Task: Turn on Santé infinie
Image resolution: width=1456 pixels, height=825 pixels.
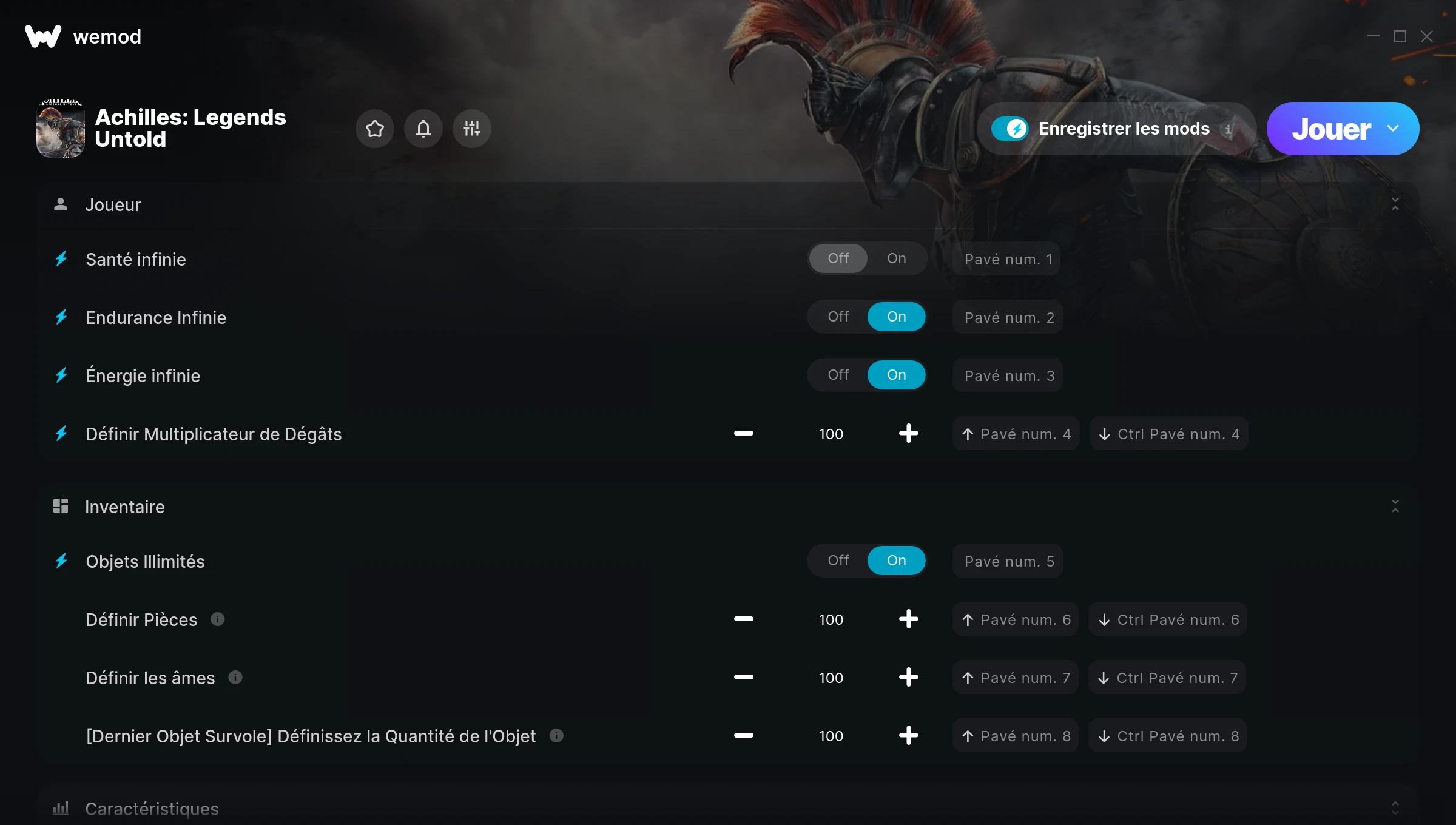Action: [x=896, y=258]
